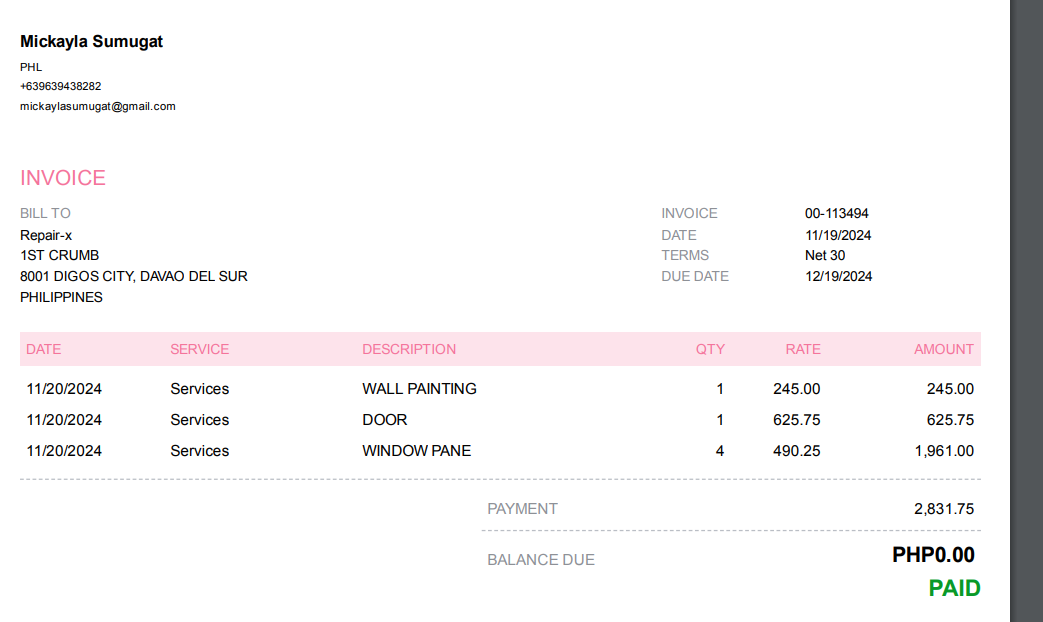Click the due date 12/19/2024
1043x622 pixels.
point(838,276)
